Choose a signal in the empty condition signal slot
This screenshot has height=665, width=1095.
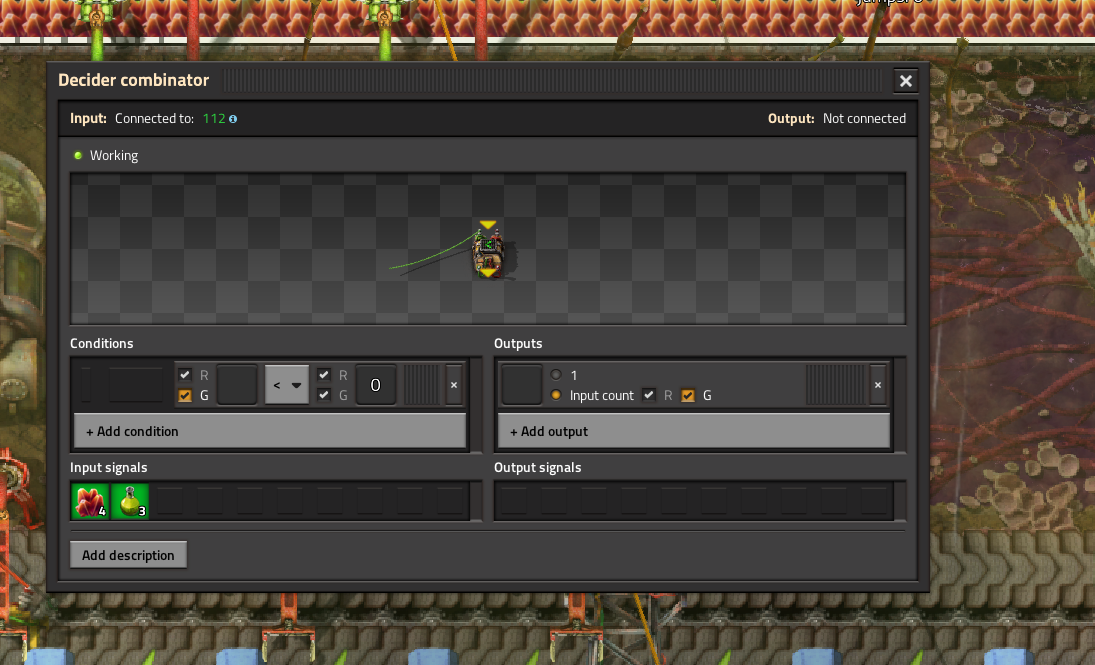(x=237, y=385)
